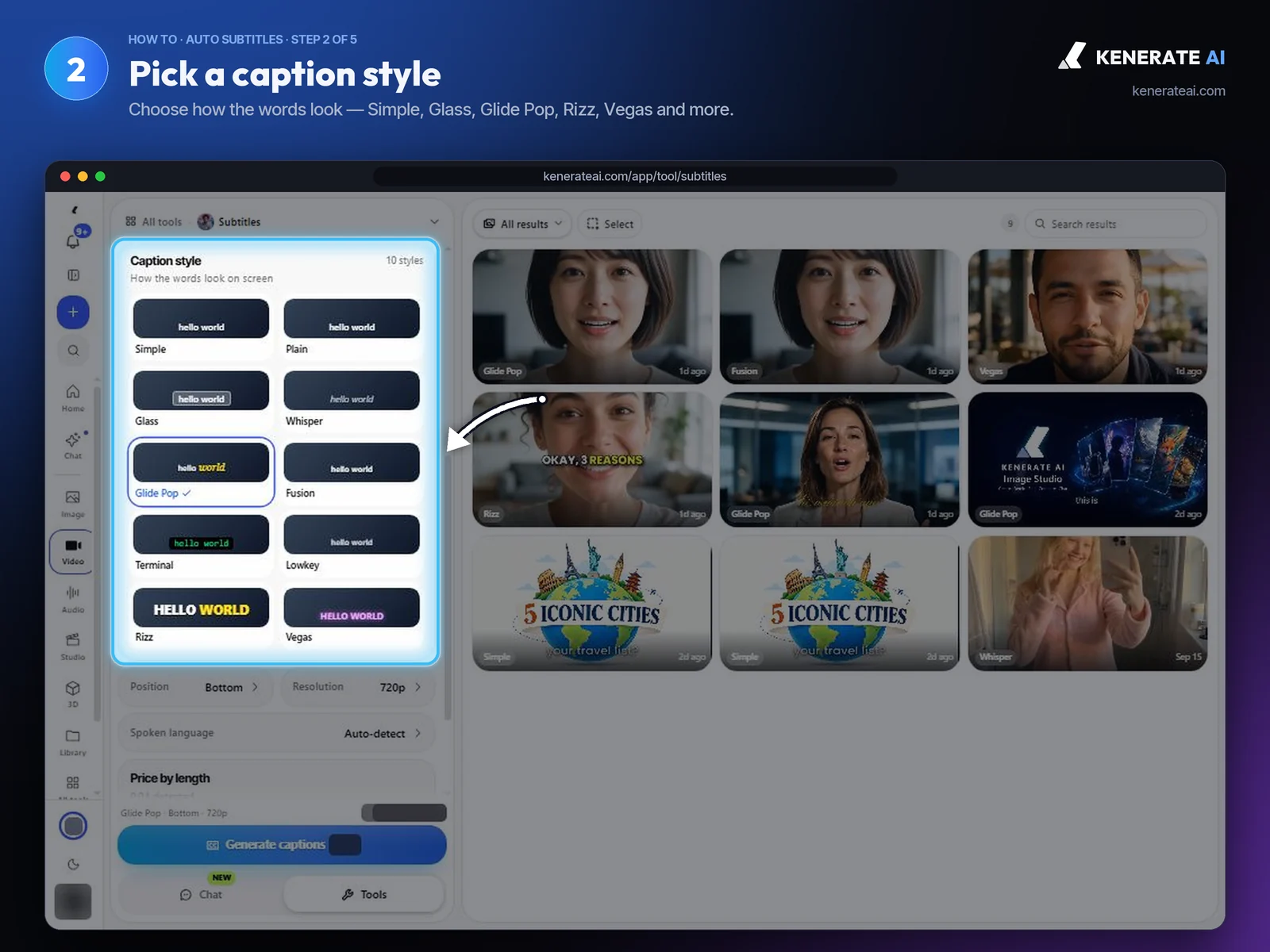Screen dimensions: 1270x952
Task: Choose the Lowkey caption style
Action: pyautogui.click(x=352, y=544)
